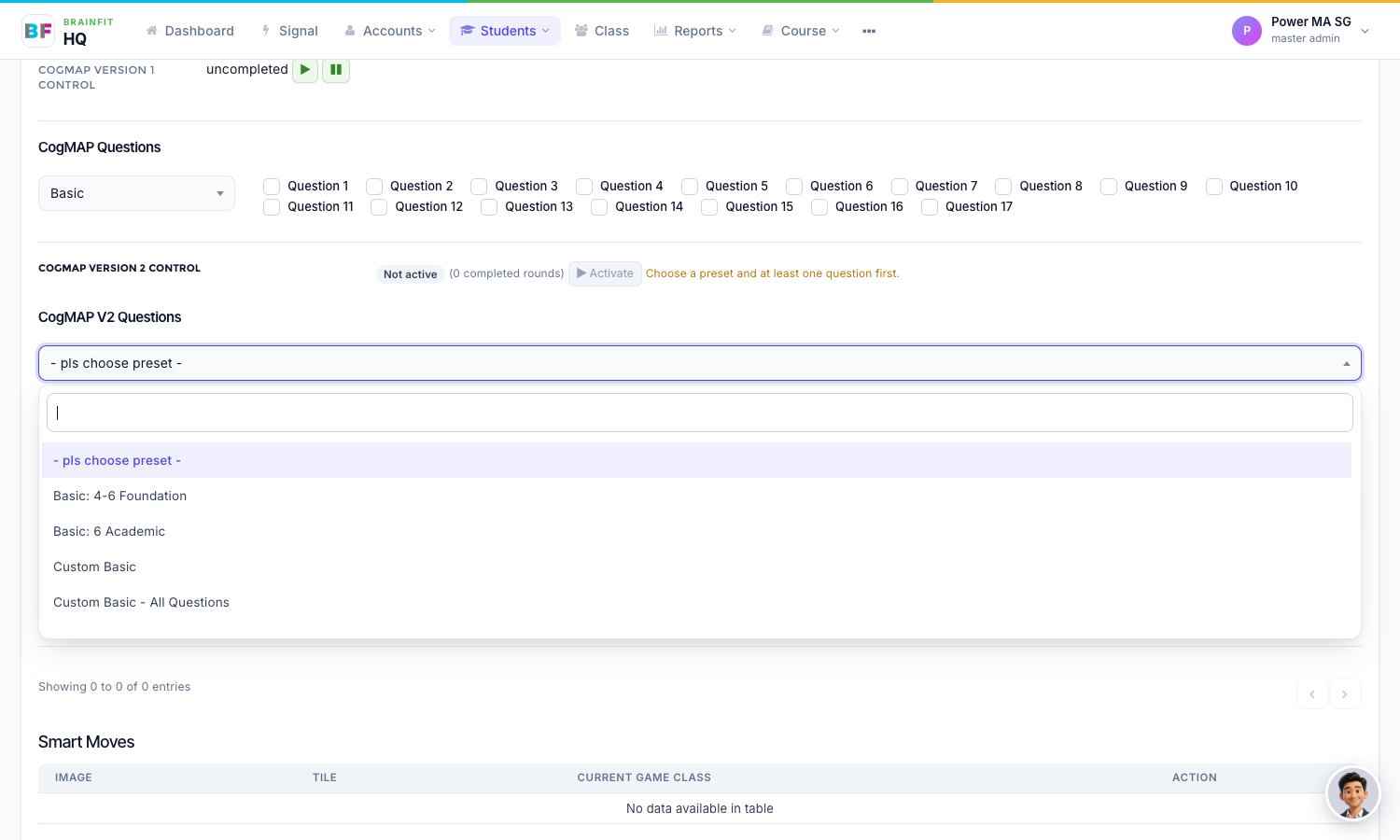
Task: Check the Question 4 checkbox
Action: coord(584,187)
